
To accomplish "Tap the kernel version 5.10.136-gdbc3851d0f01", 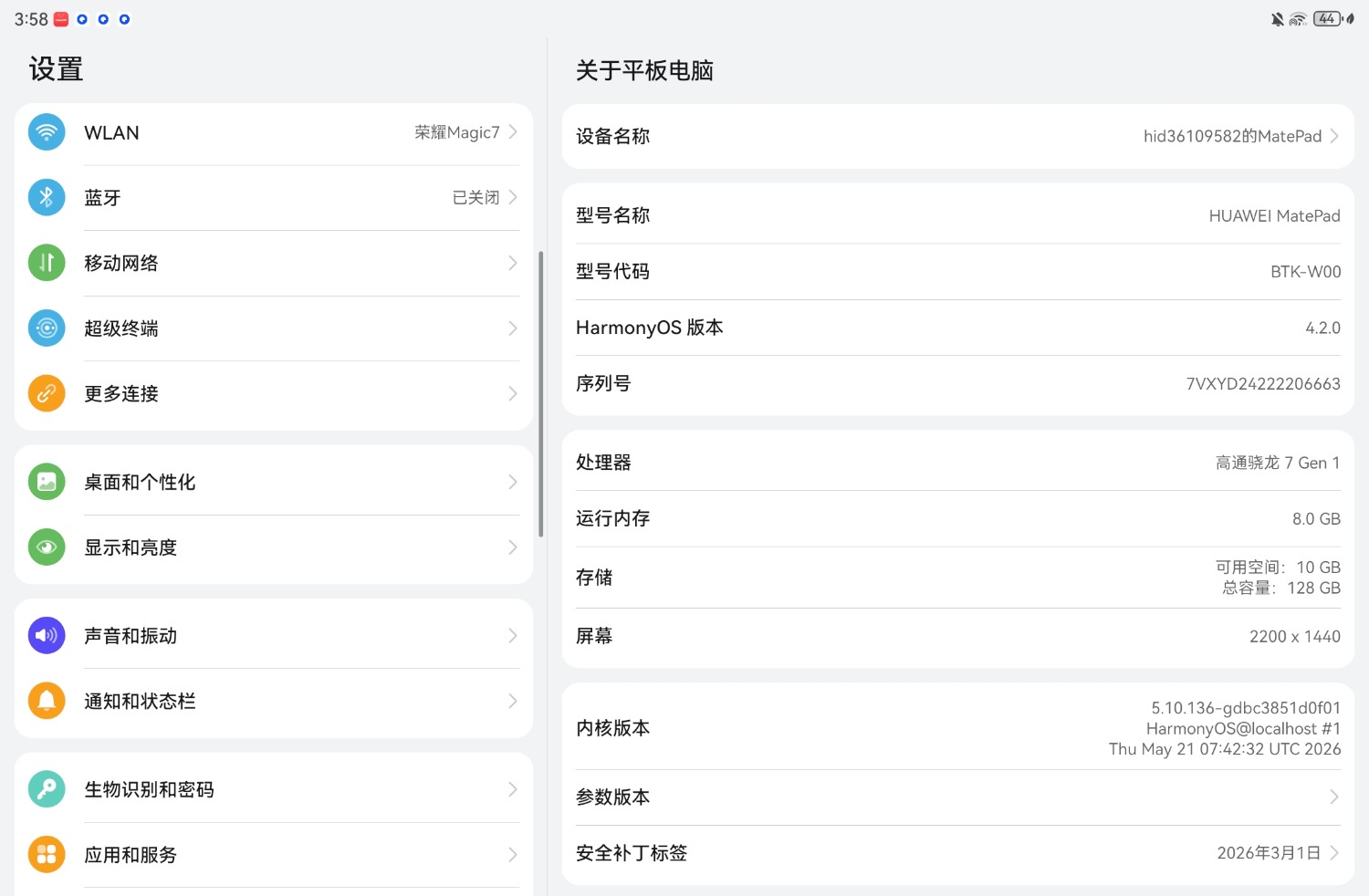I will (x=1246, y=708).
